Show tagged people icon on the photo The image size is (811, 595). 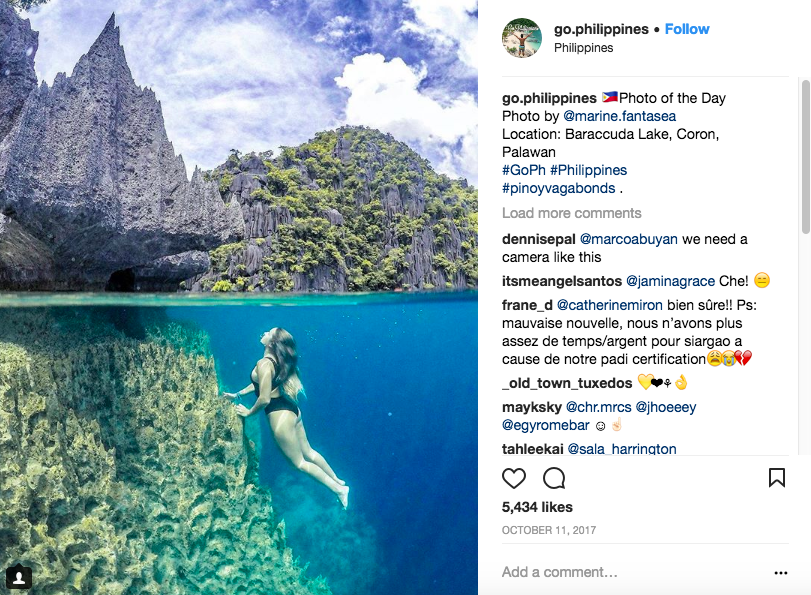click(19, 577)
